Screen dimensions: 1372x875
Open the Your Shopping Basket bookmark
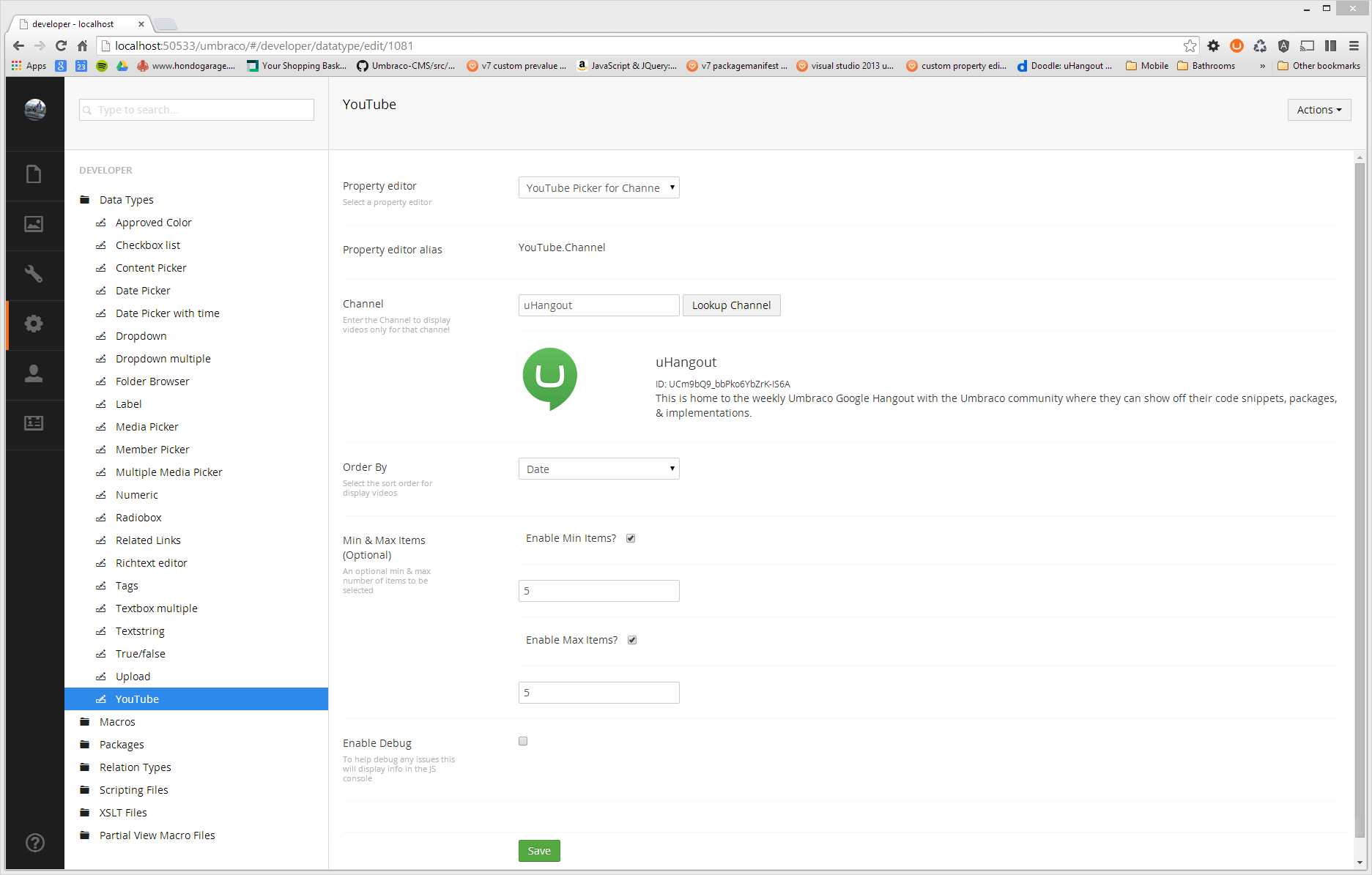click(x=297, y=66)
